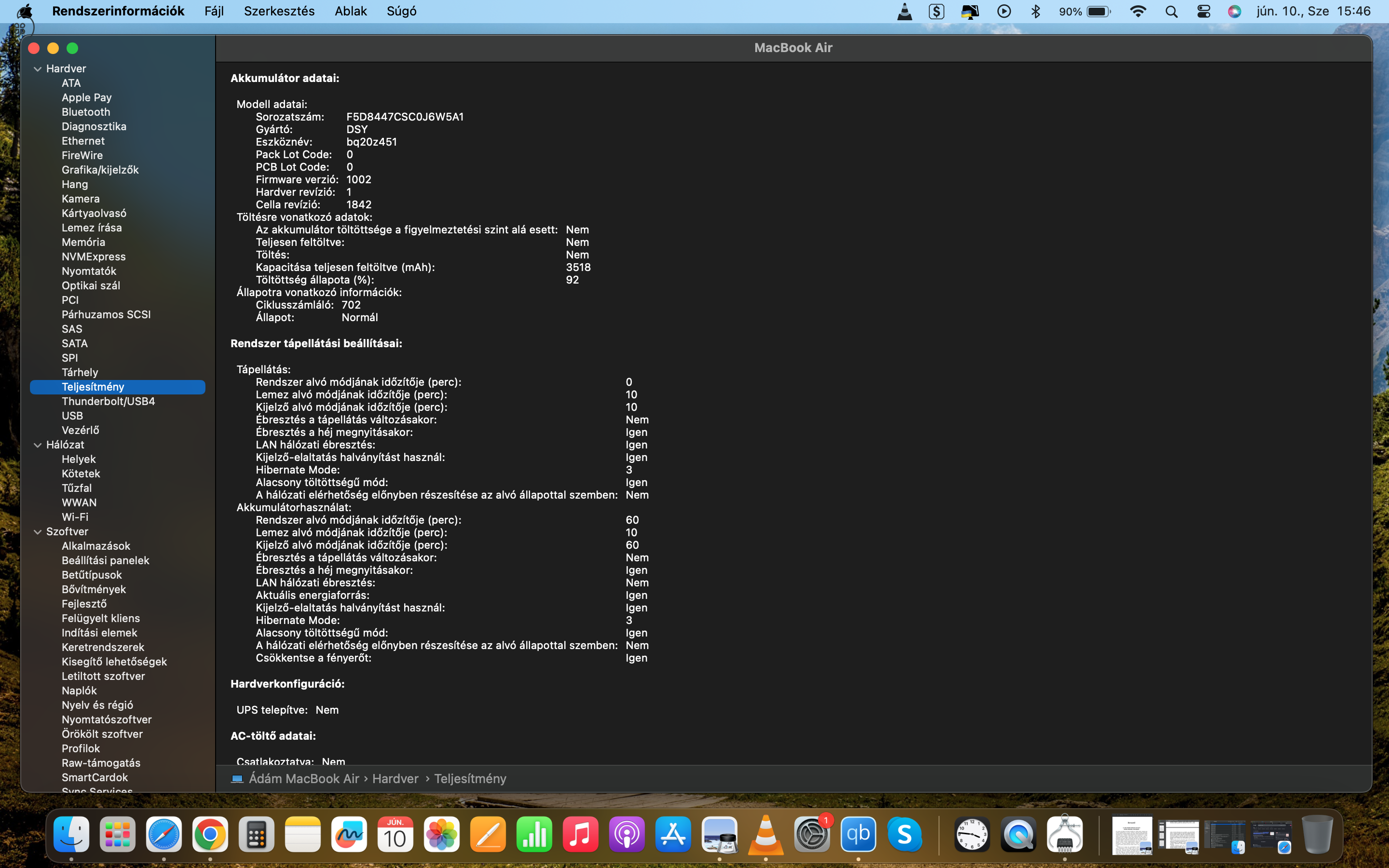1389x868 pixels.
Task: Select Apple Pay in the sidebar
Action: pyautogui.click(x=87, y=97)
